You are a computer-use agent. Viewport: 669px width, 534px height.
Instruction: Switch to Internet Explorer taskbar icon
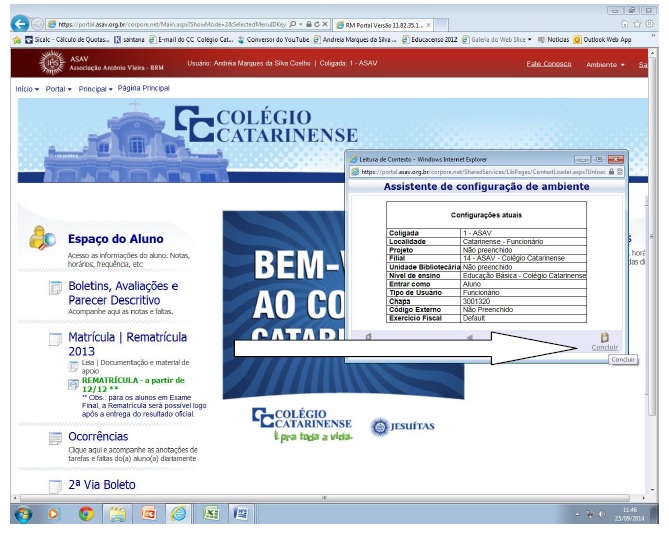178,514
